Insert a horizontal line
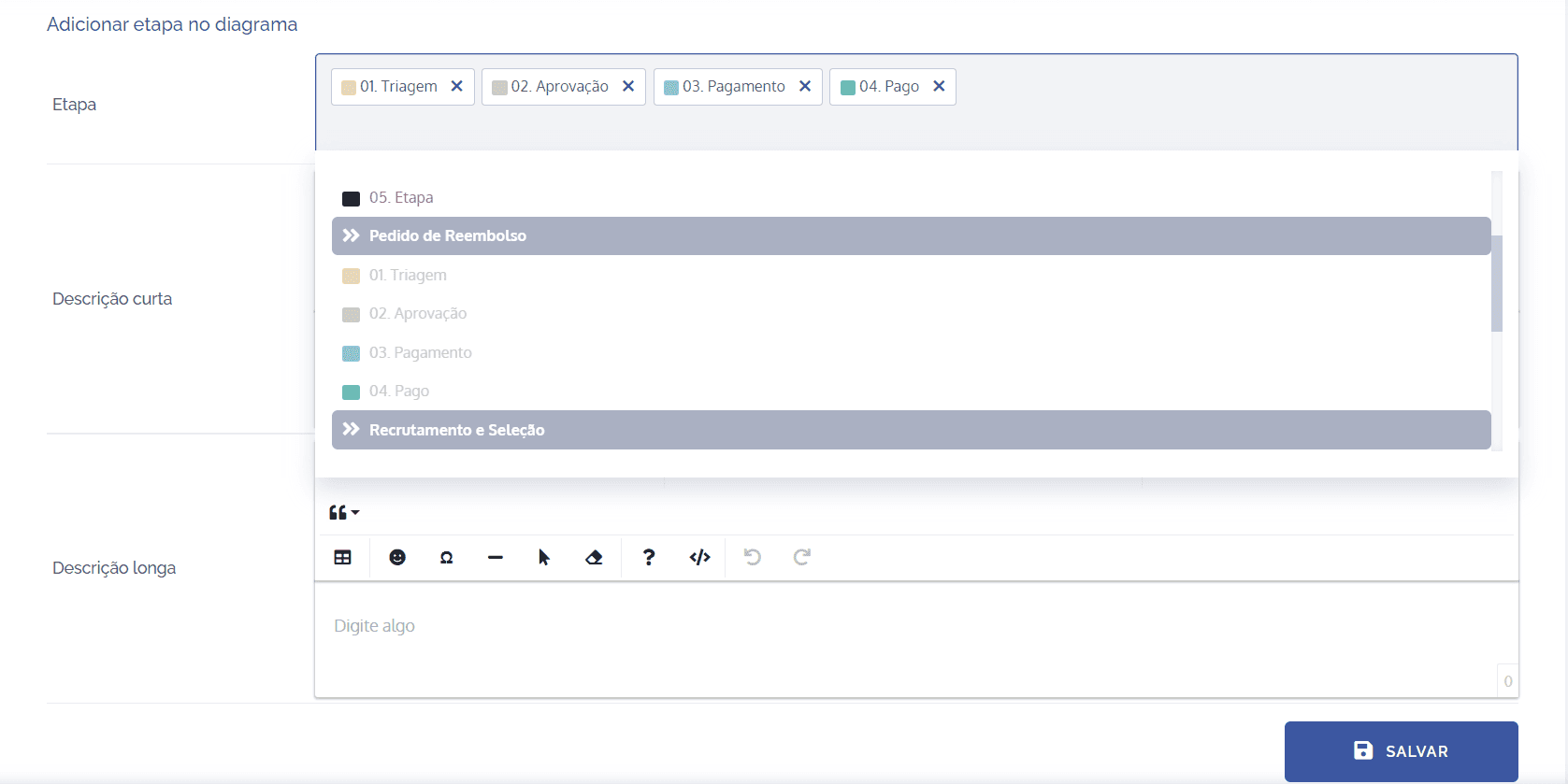1568x784 pixels. [x=496, y=557]
